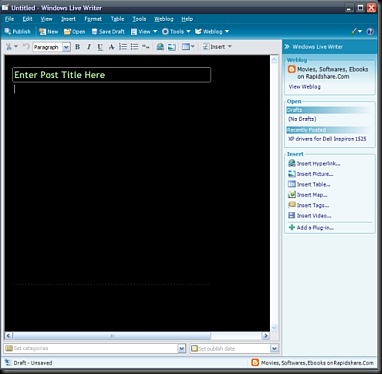Click Insert Video in the sidebar
Viewport: 382px width, 374px height.
pos(314,216)
